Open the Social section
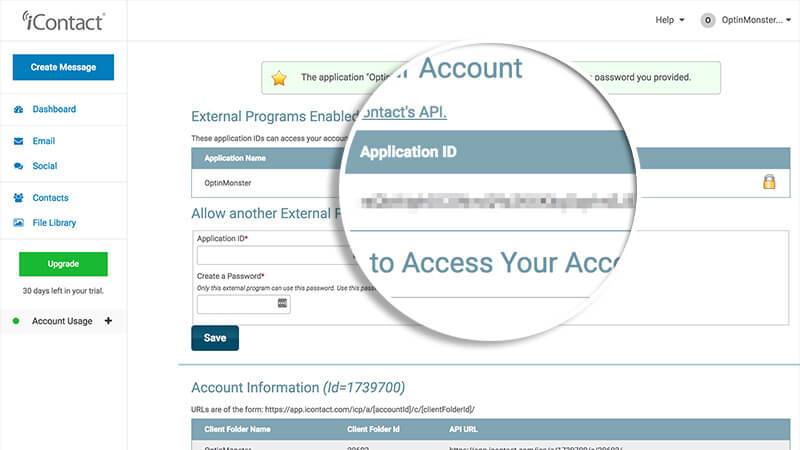800x450 pixels. (45, 166)
